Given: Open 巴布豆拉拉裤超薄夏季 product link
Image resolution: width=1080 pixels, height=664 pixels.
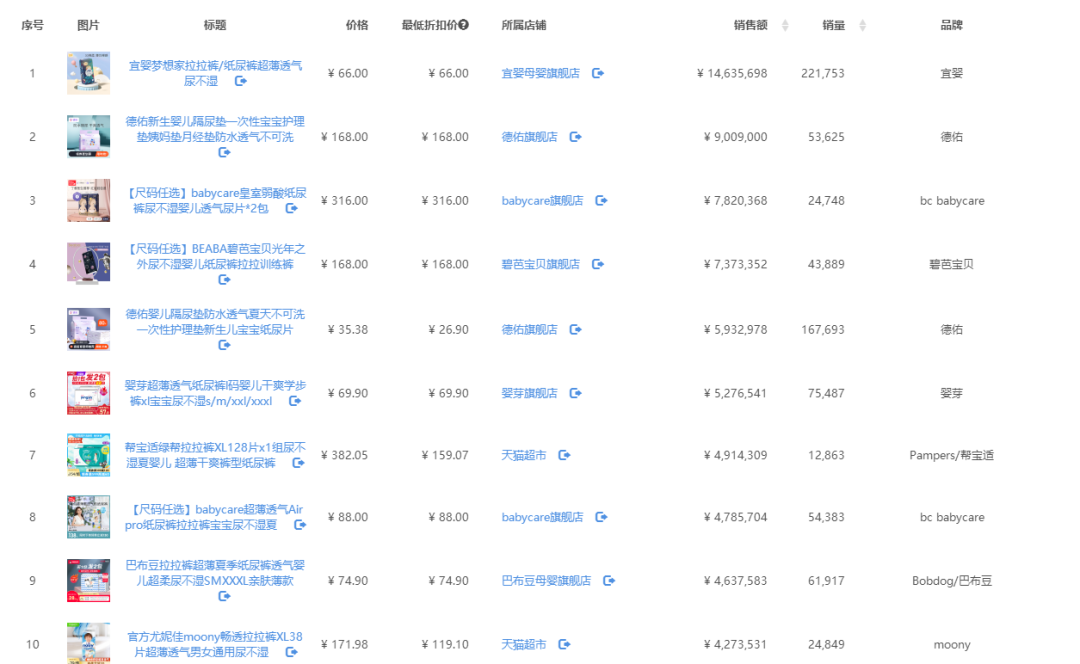Looking at the screenshot, I should pyautogui.click(x=215, y=573).
